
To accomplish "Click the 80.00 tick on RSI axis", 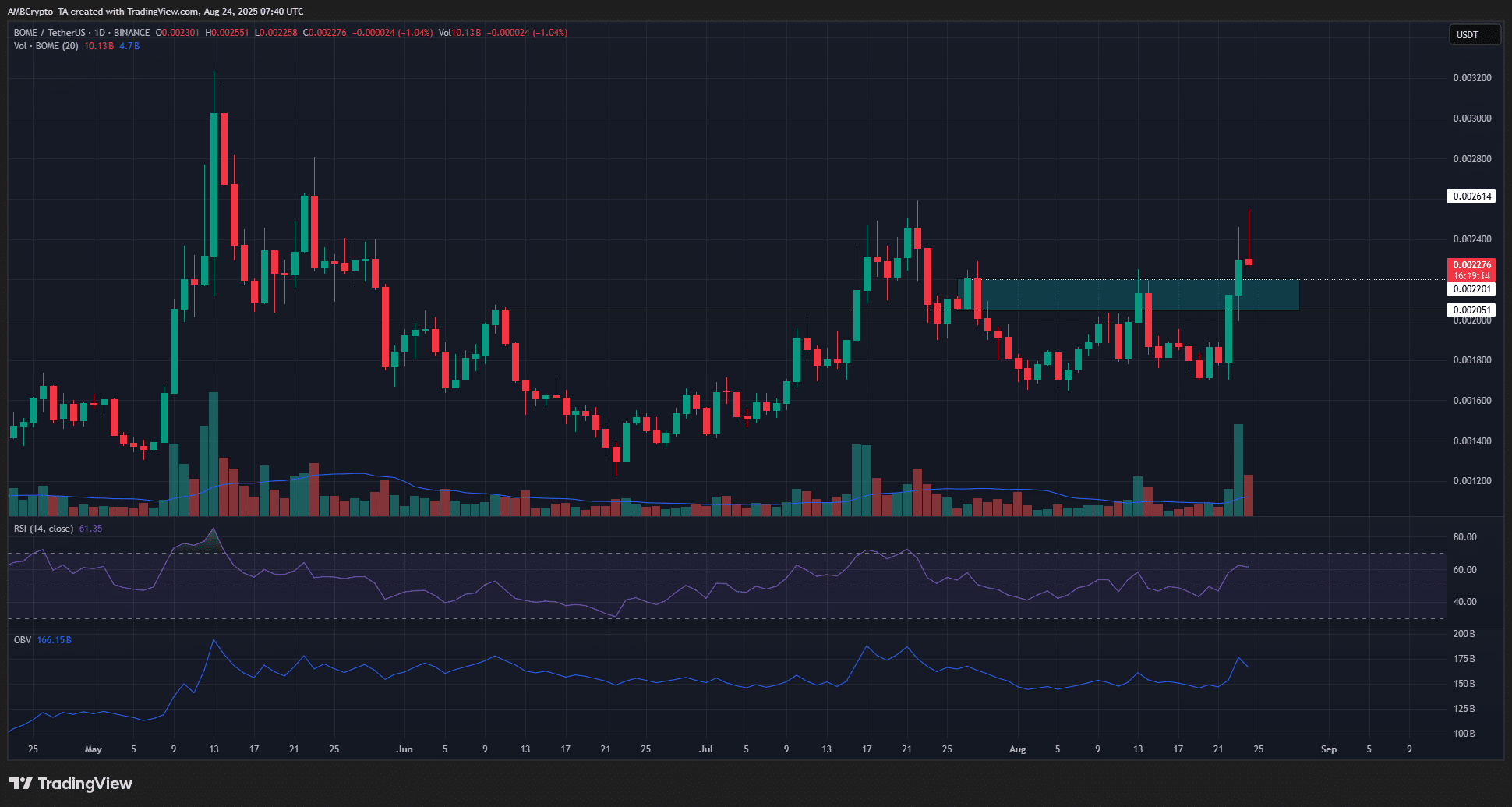I will point(1464,537).
